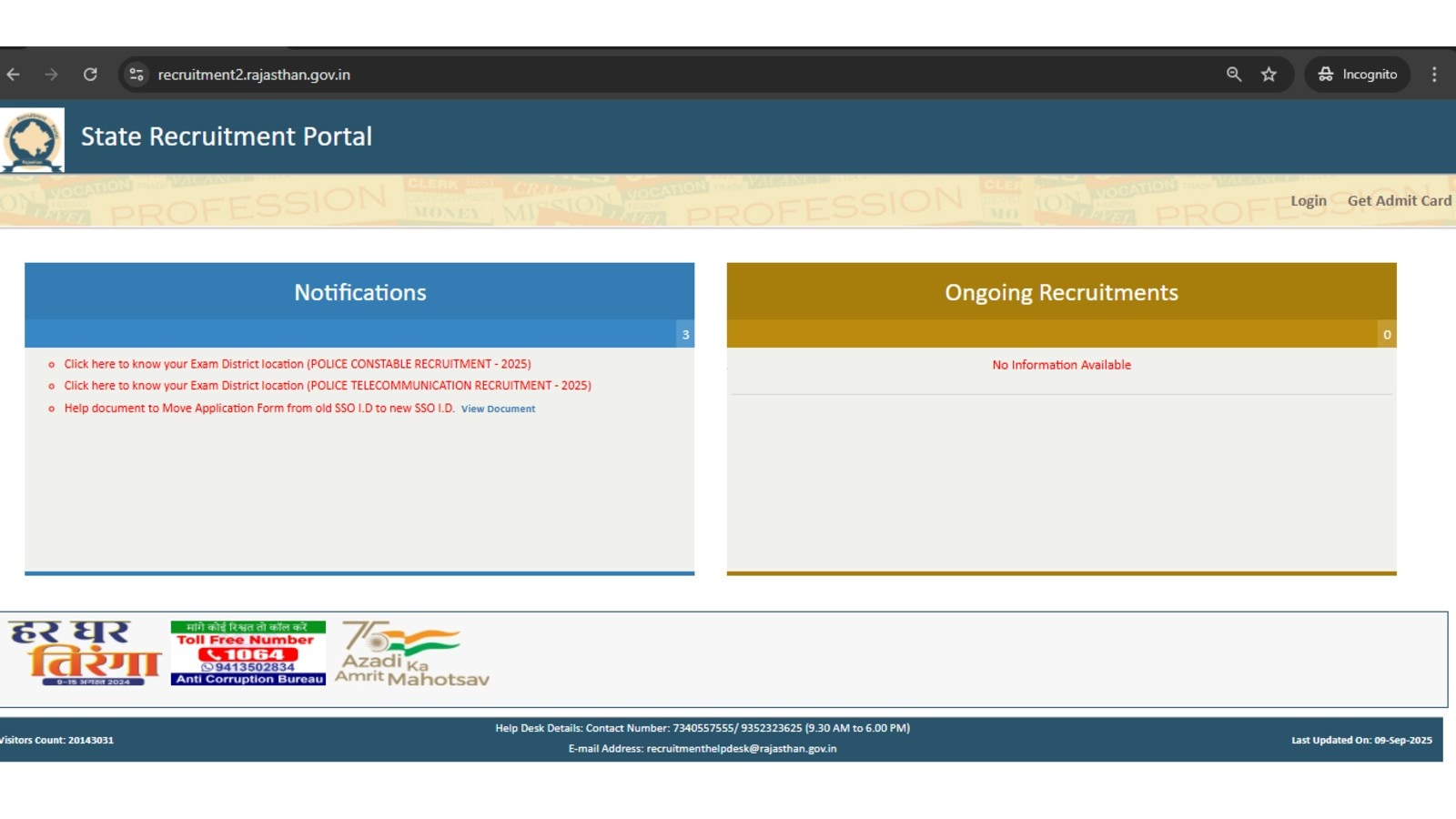Screen dimensions: 1456x819
Task: Open Exam District location for Police Telecommunication Recruitment
Action: coord(327,385)
